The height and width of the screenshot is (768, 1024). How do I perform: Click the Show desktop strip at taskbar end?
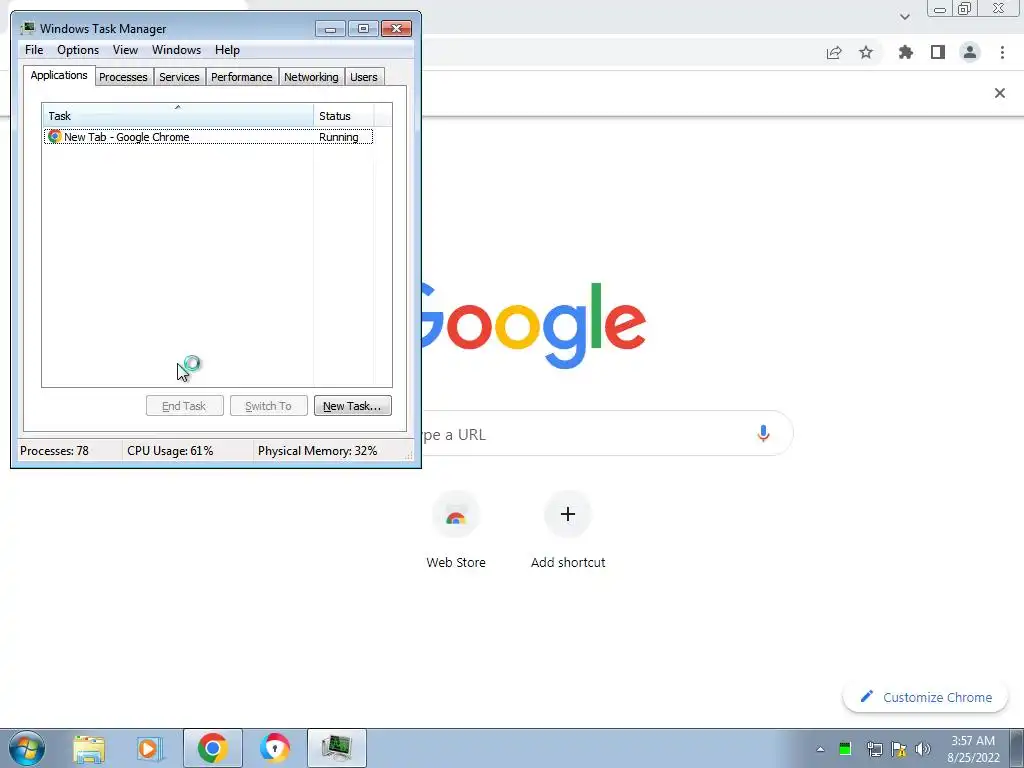[1017, 748]
